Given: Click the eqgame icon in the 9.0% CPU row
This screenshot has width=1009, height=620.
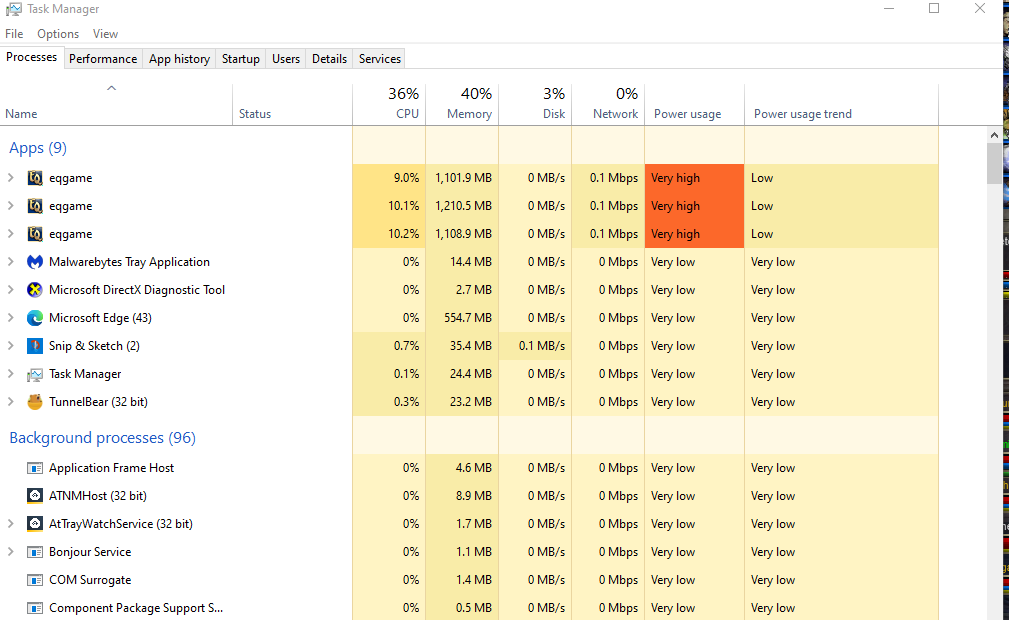Looking at the screenshot, I should (35, 178).
